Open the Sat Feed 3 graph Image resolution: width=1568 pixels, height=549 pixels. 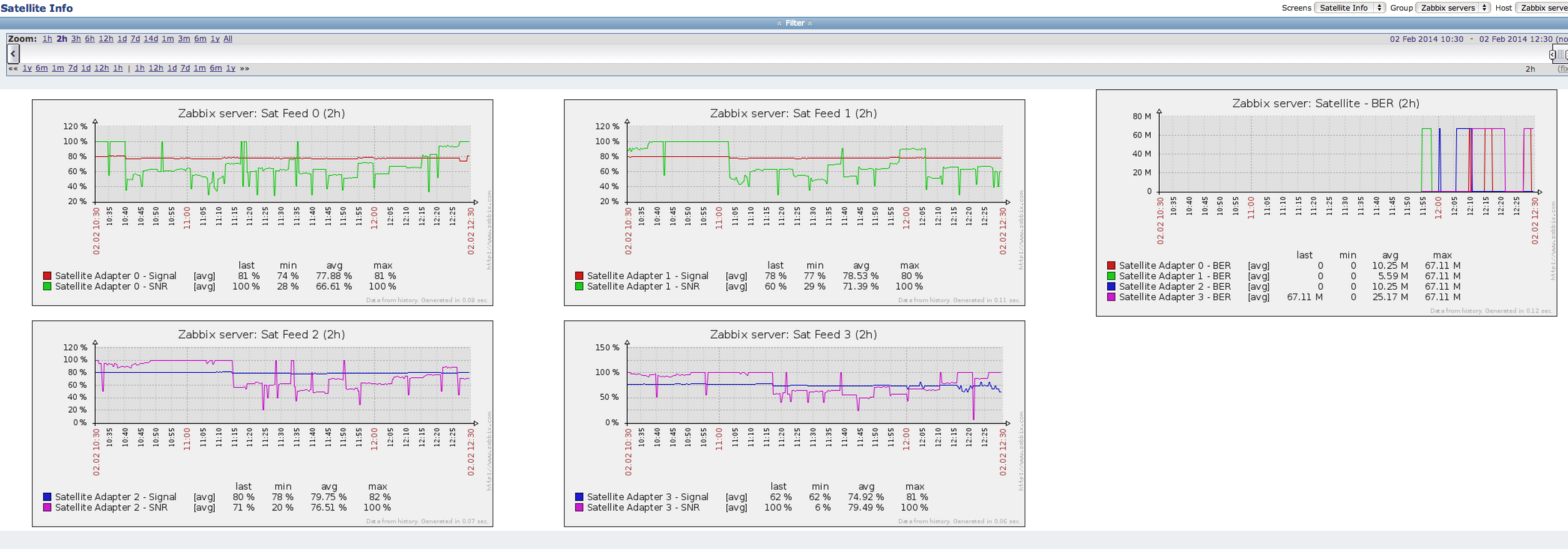pyautogui.click(x=794, y=423)
